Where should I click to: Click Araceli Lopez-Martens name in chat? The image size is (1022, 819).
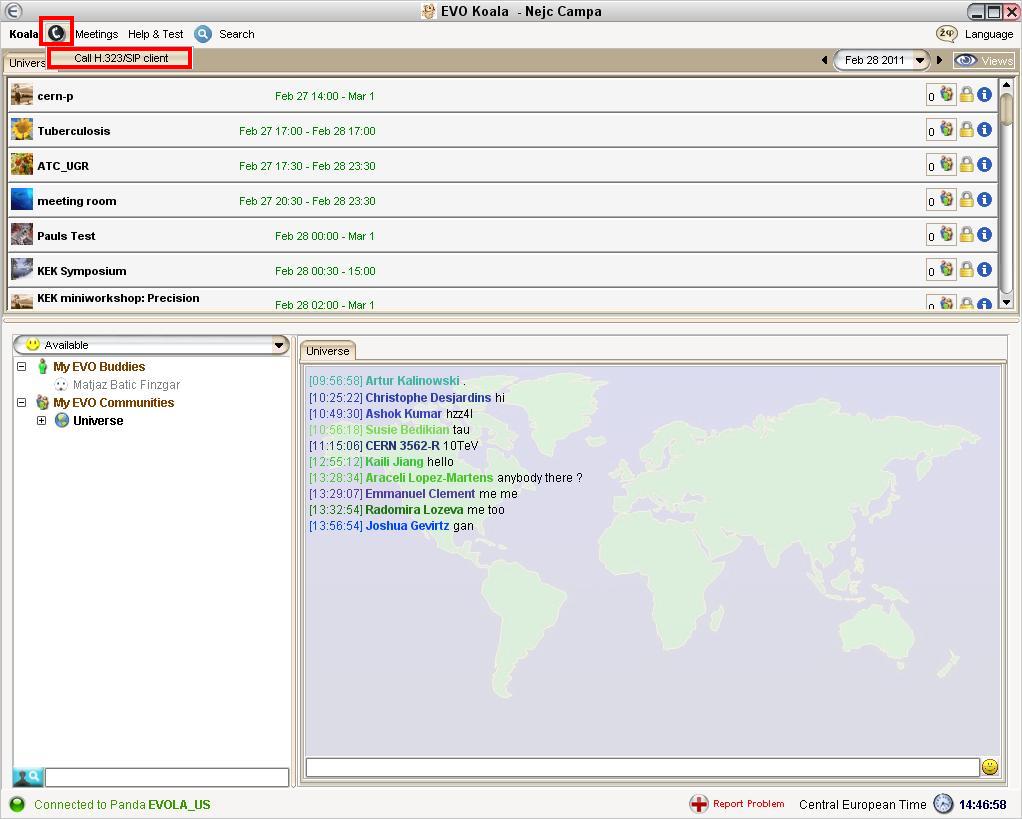click(x=429, y=478)
